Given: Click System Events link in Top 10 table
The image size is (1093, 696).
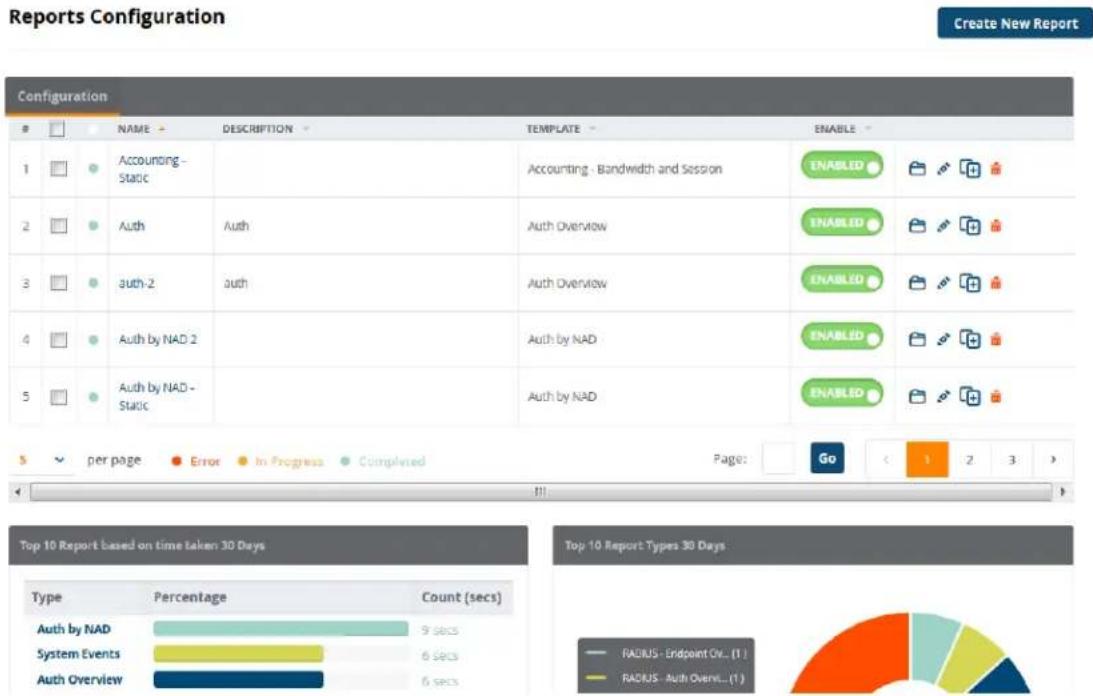Looking at the screenshot, I should (x=79, y=654).
